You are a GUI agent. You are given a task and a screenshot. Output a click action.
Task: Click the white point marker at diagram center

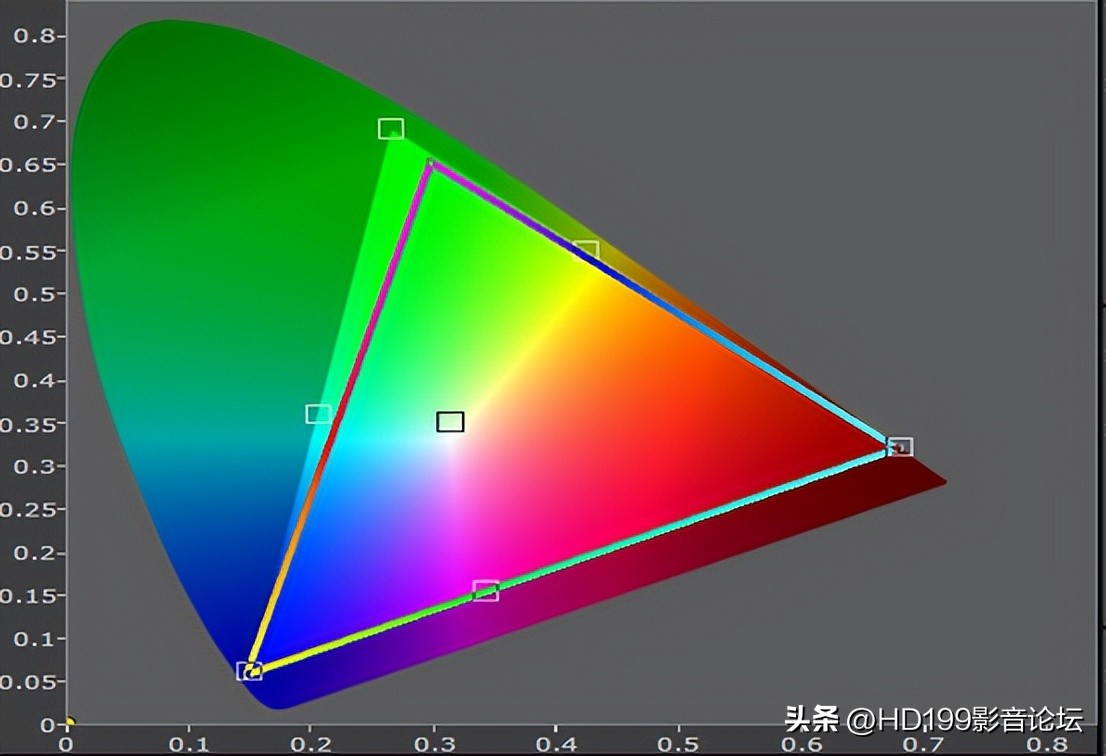pyautogui.click(x=449, y=422)
